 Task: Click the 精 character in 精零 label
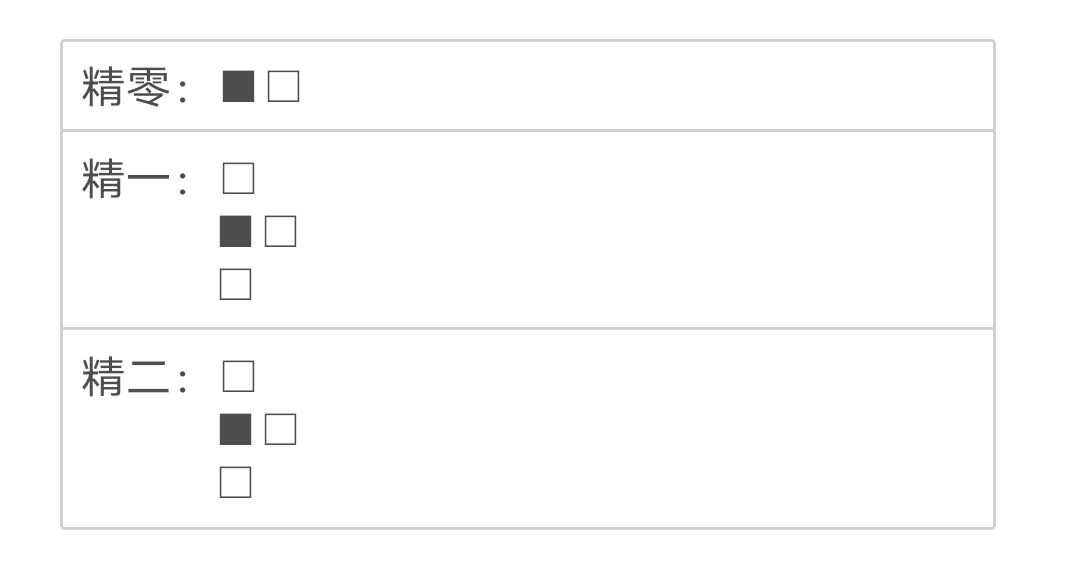pyautogui.click(x=102, y=88)
